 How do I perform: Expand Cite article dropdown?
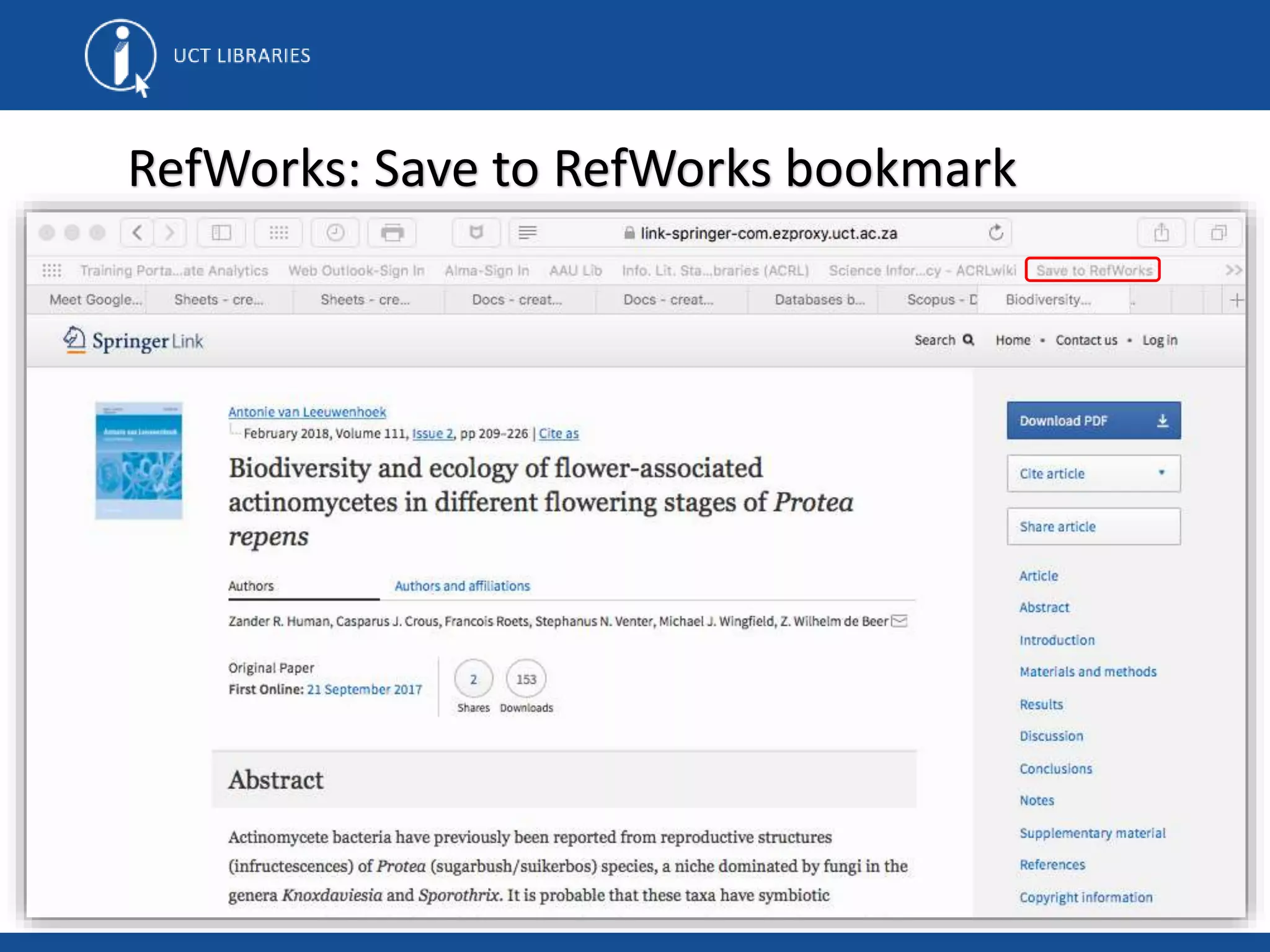click(x=1094, y=474)
